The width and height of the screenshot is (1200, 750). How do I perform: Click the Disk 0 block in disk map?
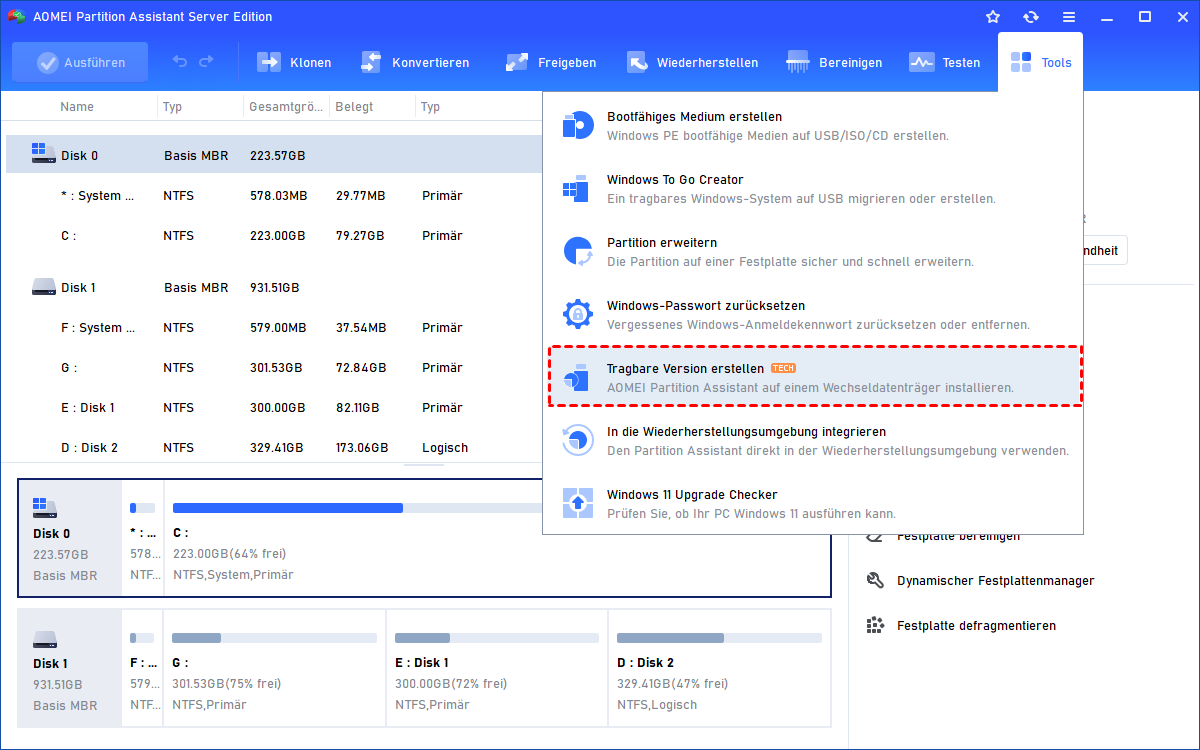coord(69,539)
